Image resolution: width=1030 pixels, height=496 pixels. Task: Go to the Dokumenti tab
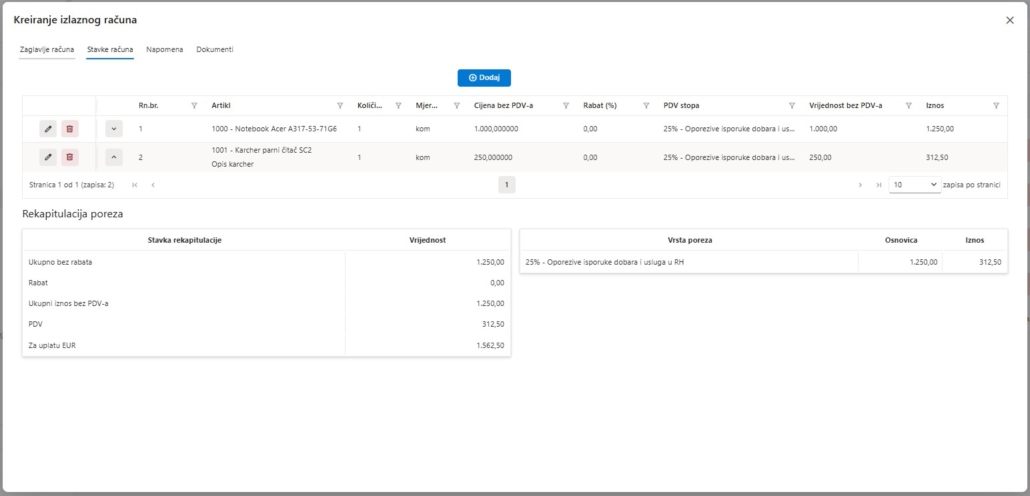click(x=215, y=49)
